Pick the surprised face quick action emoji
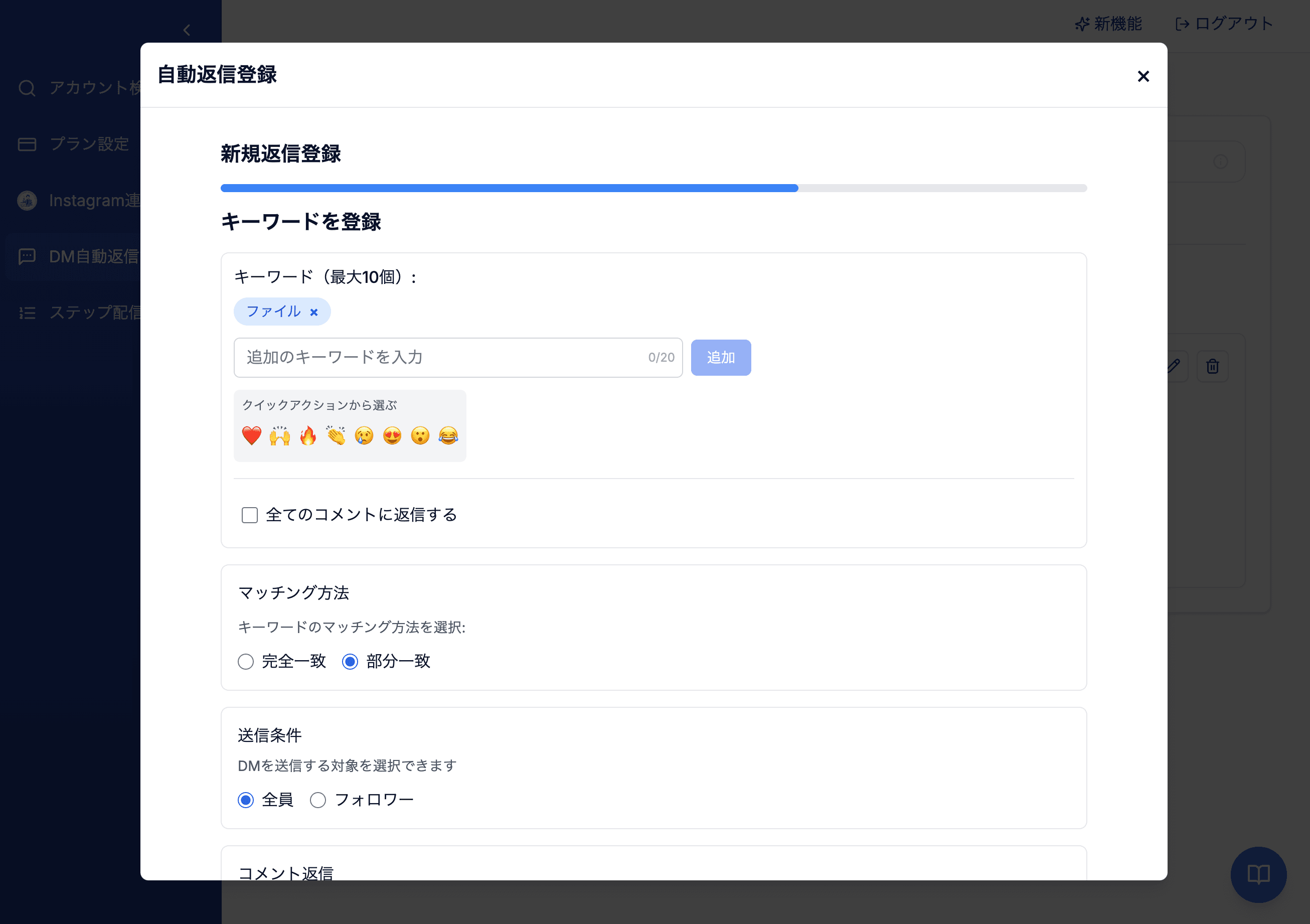Image resolution: width=1310 pixels, height=924 pixels. [420, 435]
